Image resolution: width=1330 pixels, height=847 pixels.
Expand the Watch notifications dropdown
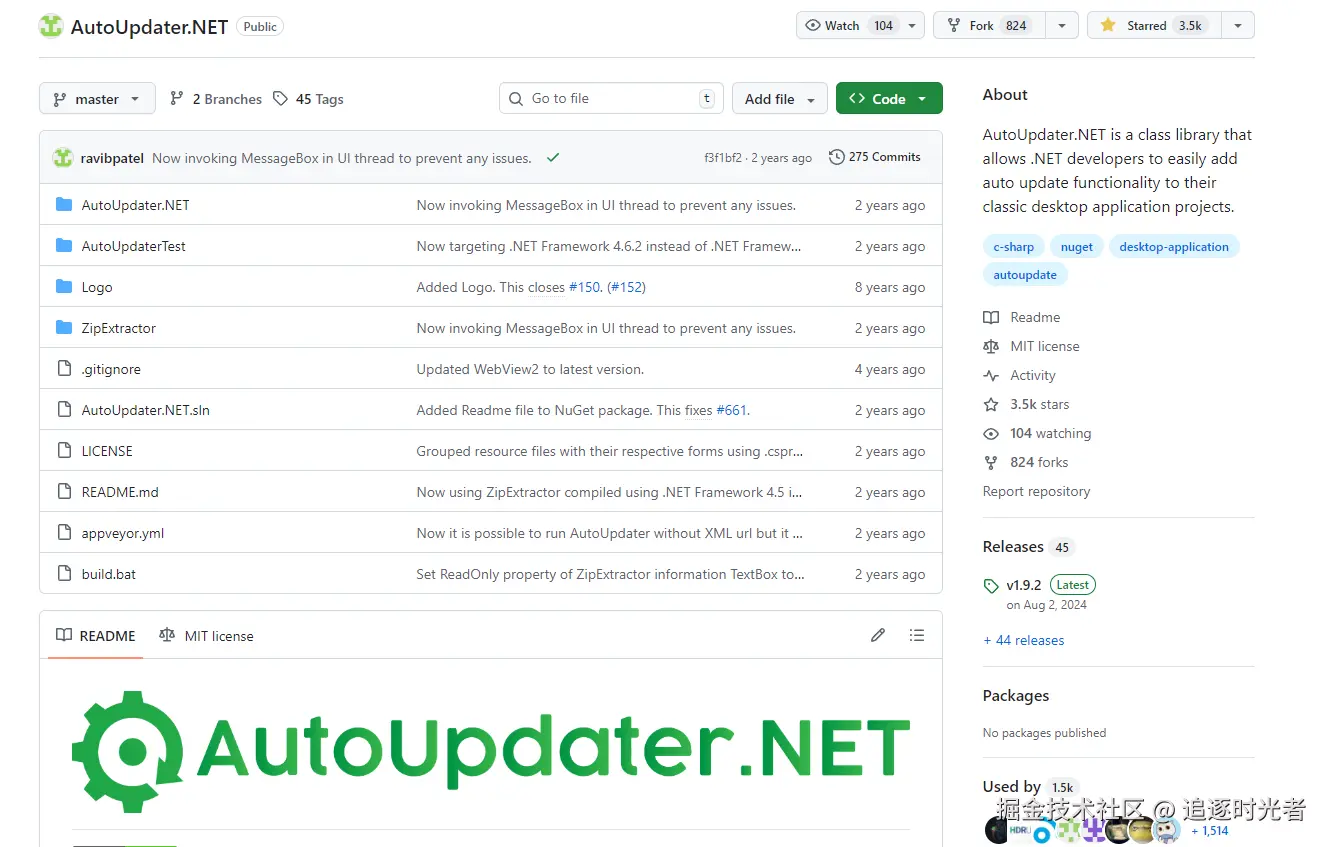click(912, 26)
